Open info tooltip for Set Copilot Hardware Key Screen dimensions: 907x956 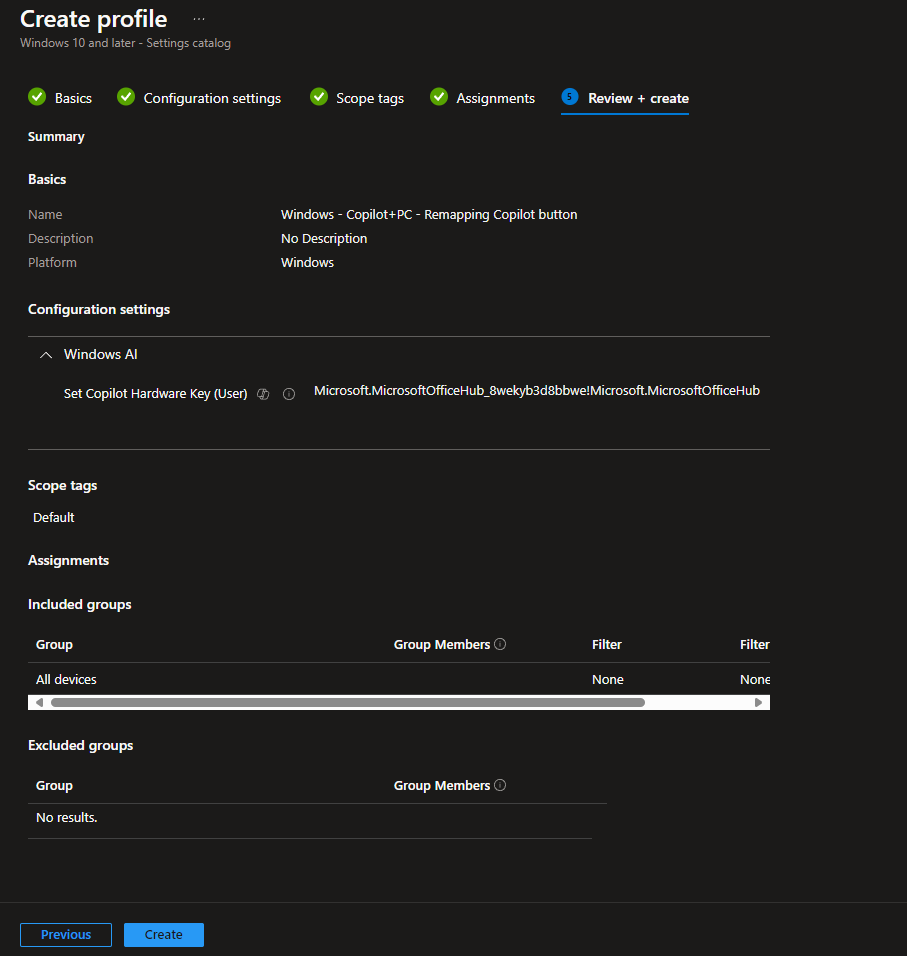click(289, 394)
